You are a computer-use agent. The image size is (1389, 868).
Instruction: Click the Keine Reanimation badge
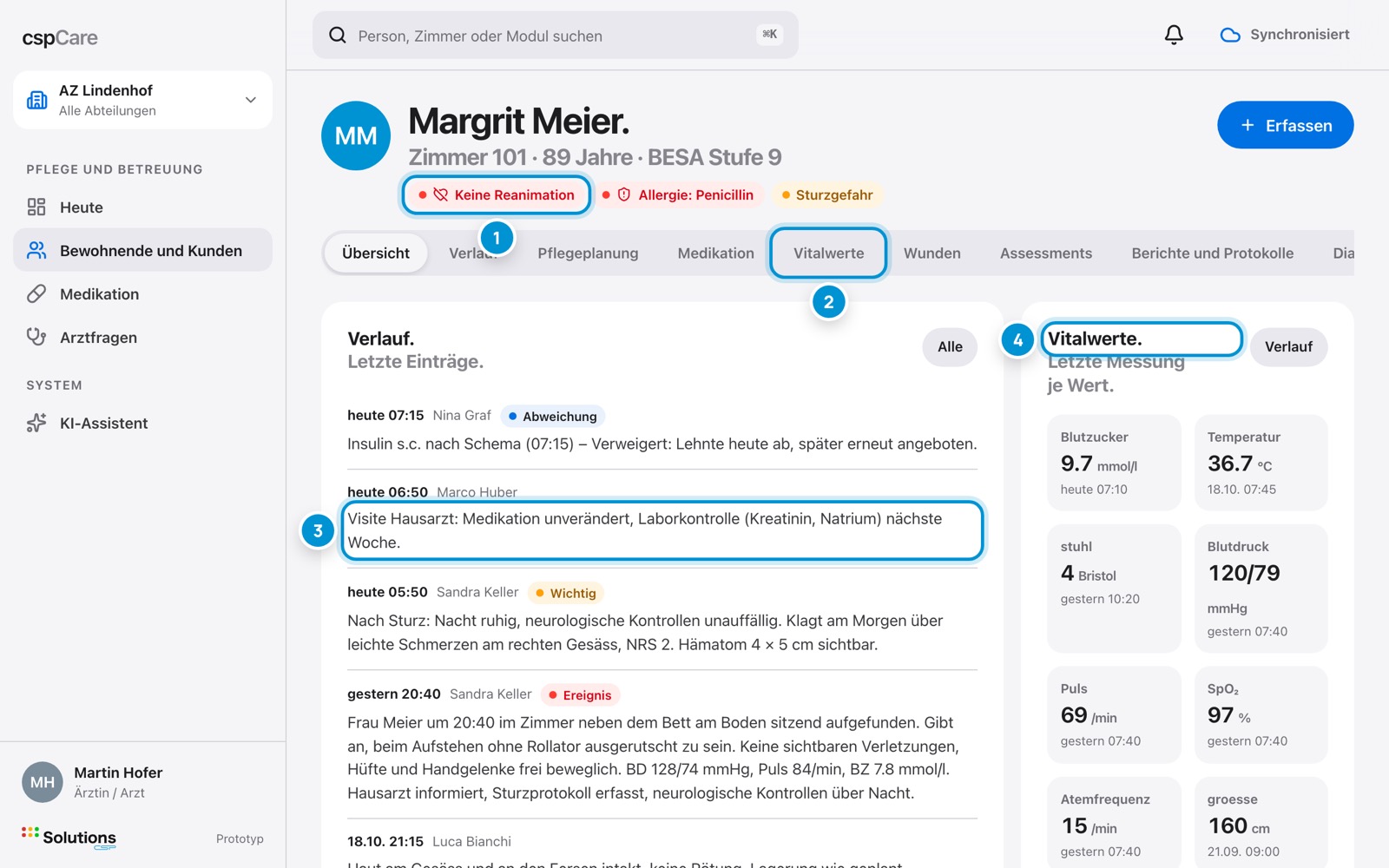click(x=496, y=194)
